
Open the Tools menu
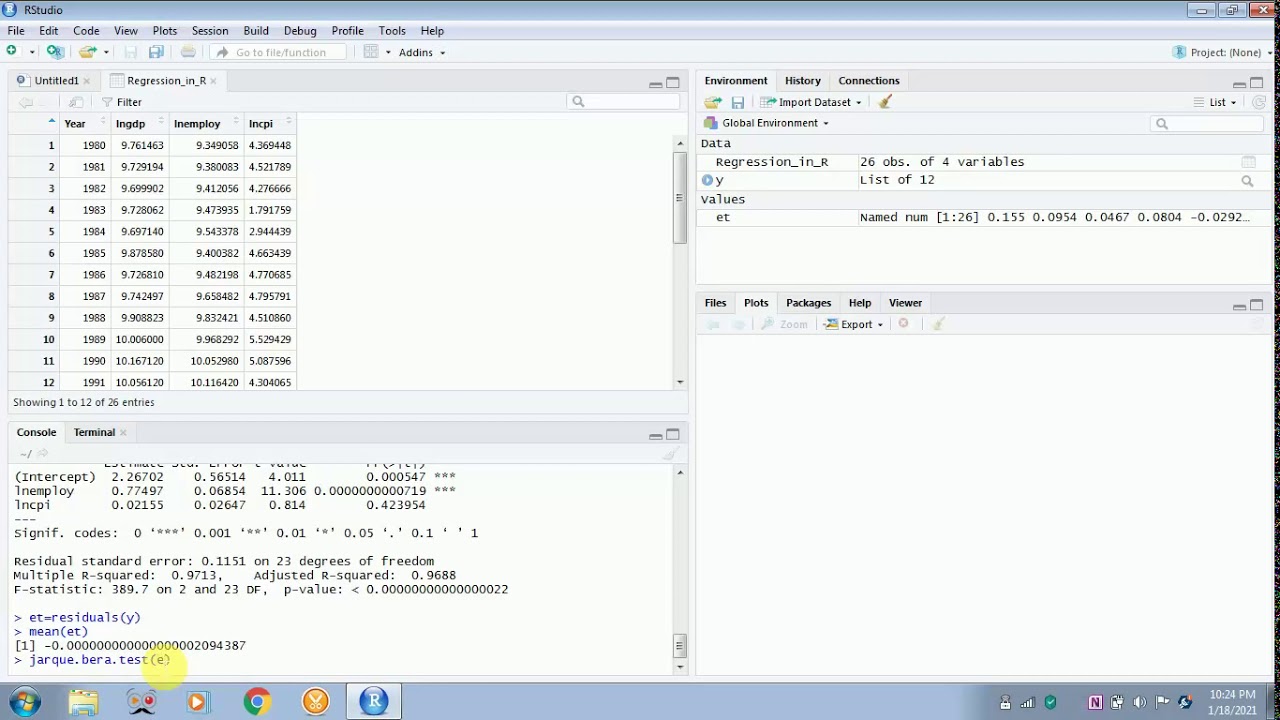392,31
